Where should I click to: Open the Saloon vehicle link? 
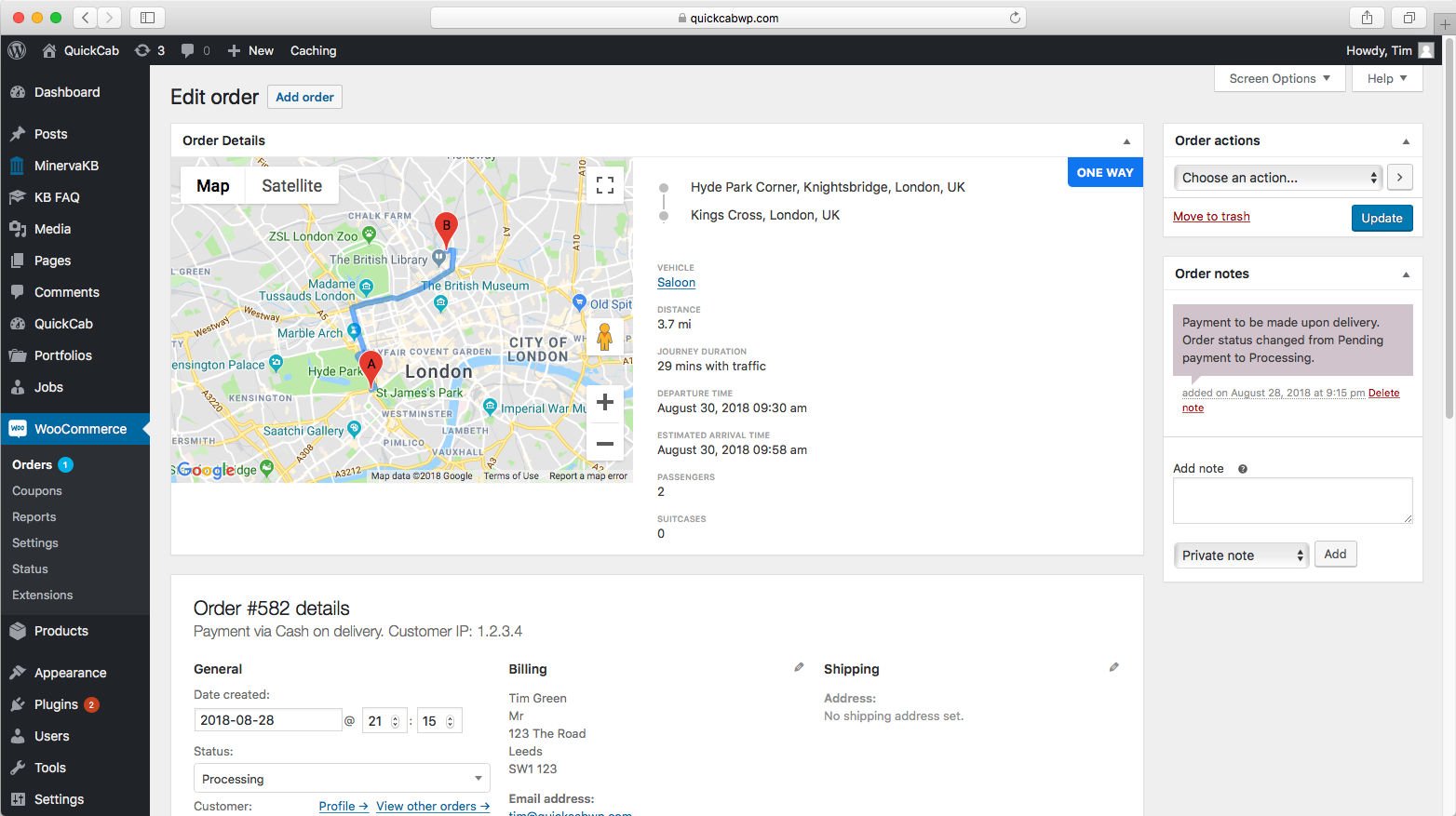[676, 283]
